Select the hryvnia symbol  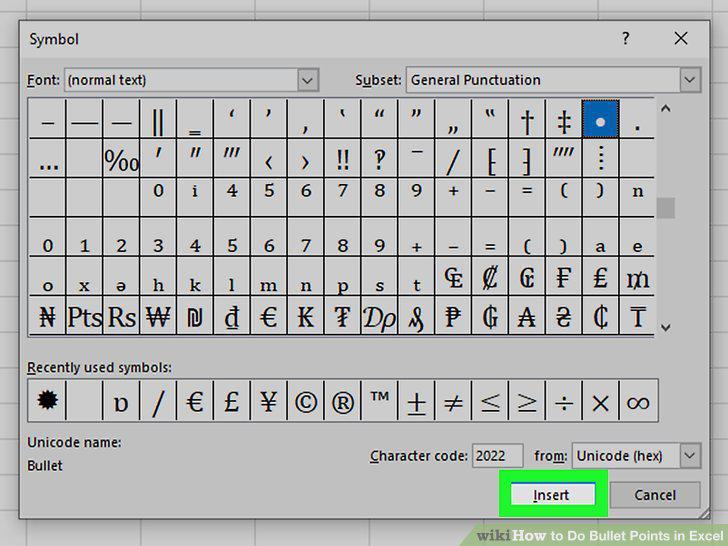564,317
